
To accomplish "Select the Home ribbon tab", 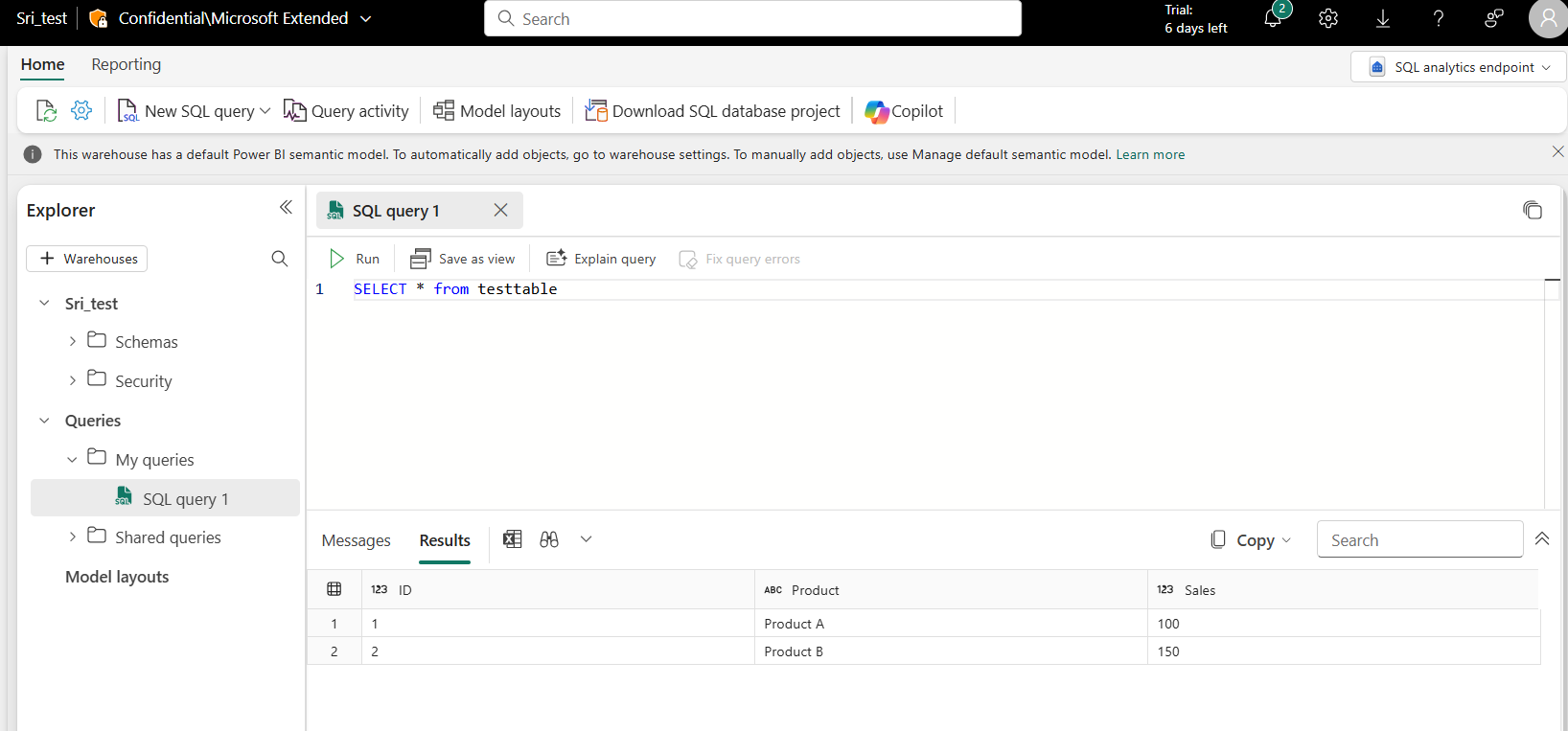I will [x=43, y=64].
